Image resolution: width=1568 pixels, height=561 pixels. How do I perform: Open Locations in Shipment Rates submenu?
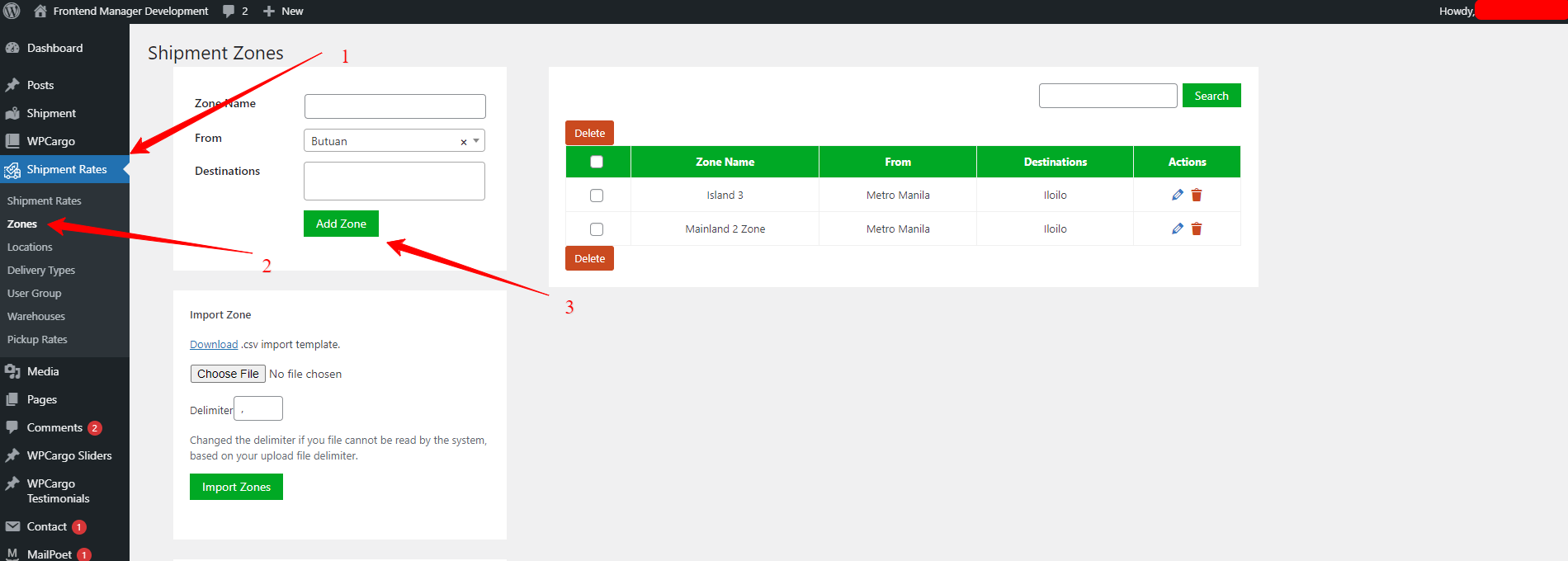tap(30, 247)
